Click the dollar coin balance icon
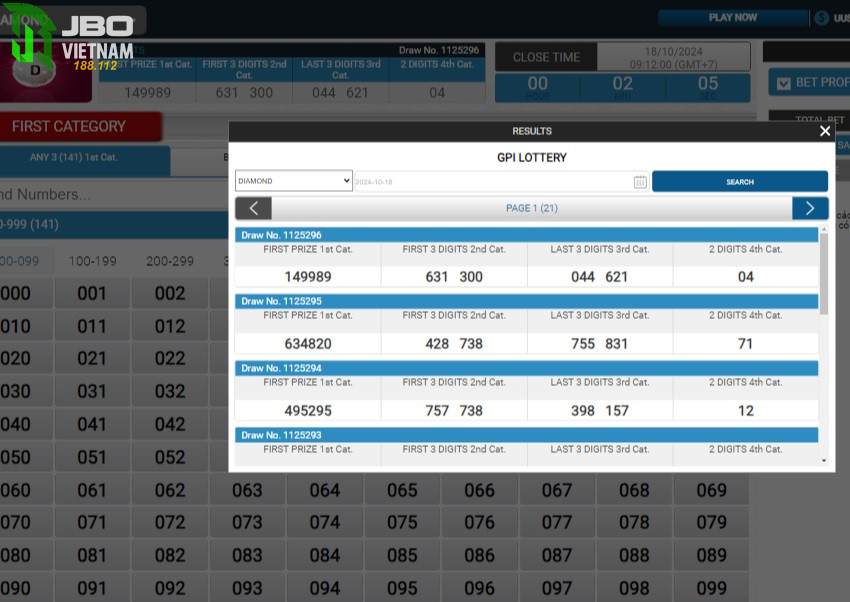The height and width of the screenshot is (602, 850). pos(821,18)
